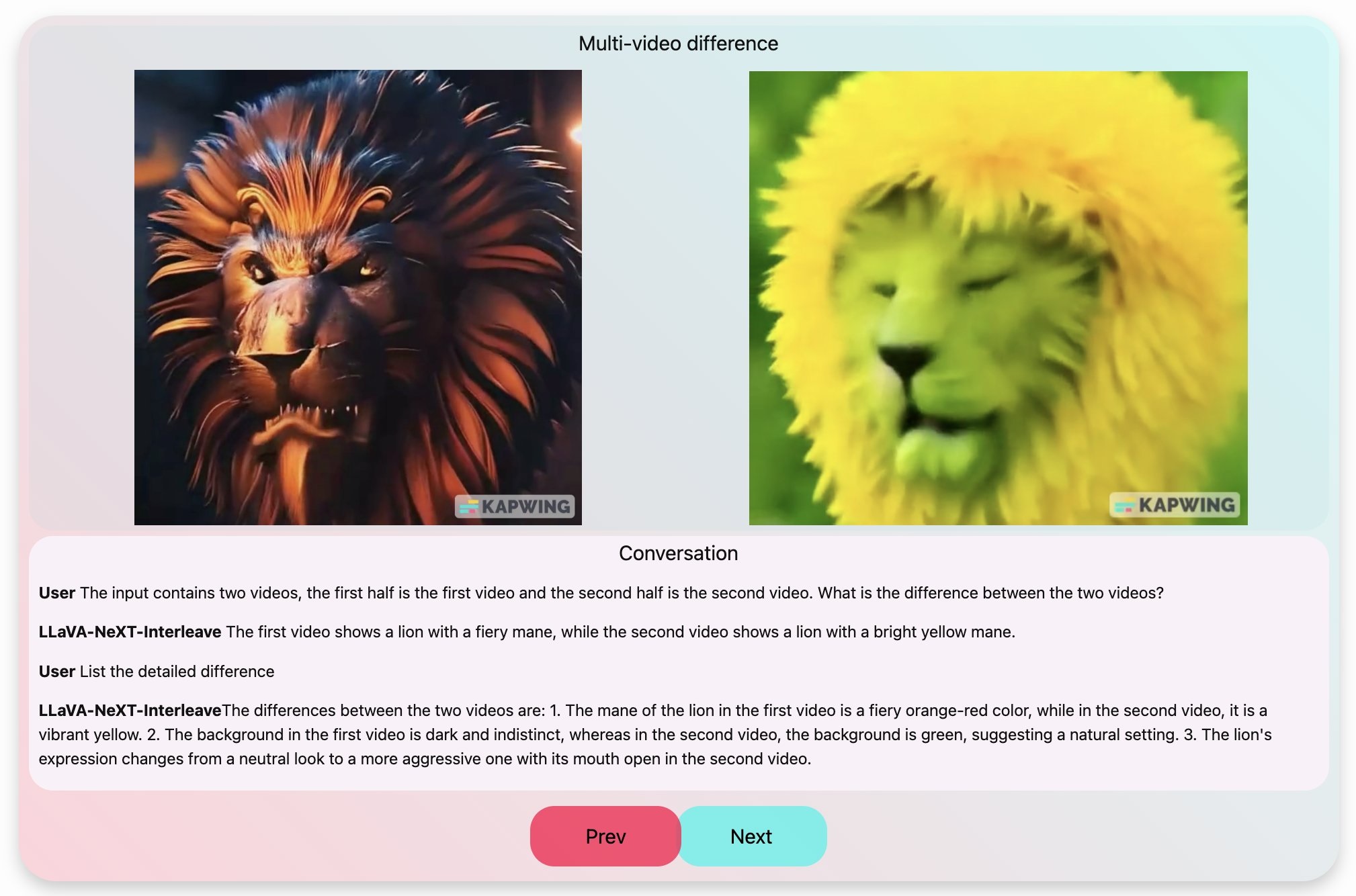Click the first "LLaVA-NeXT-Interleave" speaker label
The height and width of the screenshot is (896, 1356).
pos(130,632)
